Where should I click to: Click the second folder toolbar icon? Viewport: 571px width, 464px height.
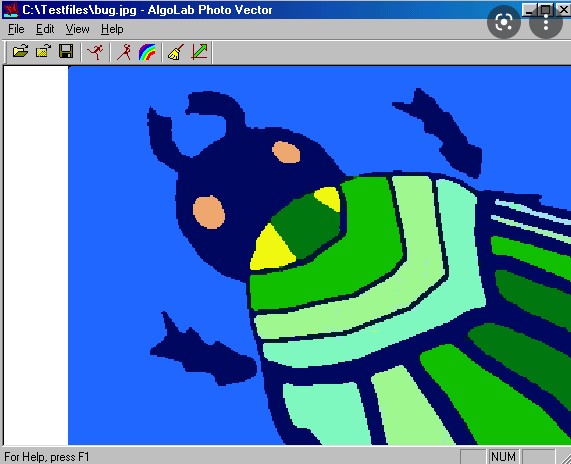coord(43,51)
